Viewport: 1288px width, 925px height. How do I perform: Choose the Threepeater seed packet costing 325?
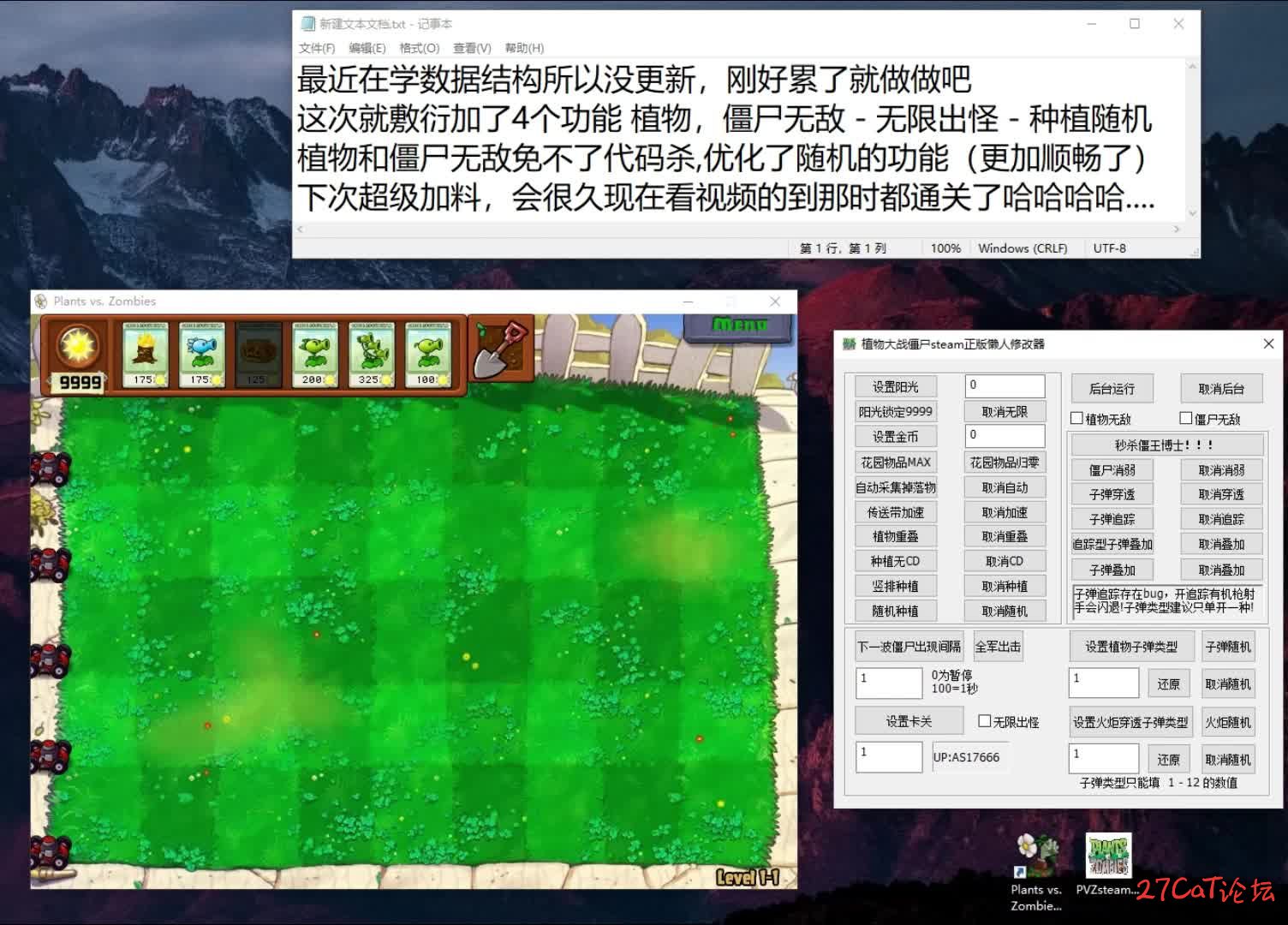(372, 355)
